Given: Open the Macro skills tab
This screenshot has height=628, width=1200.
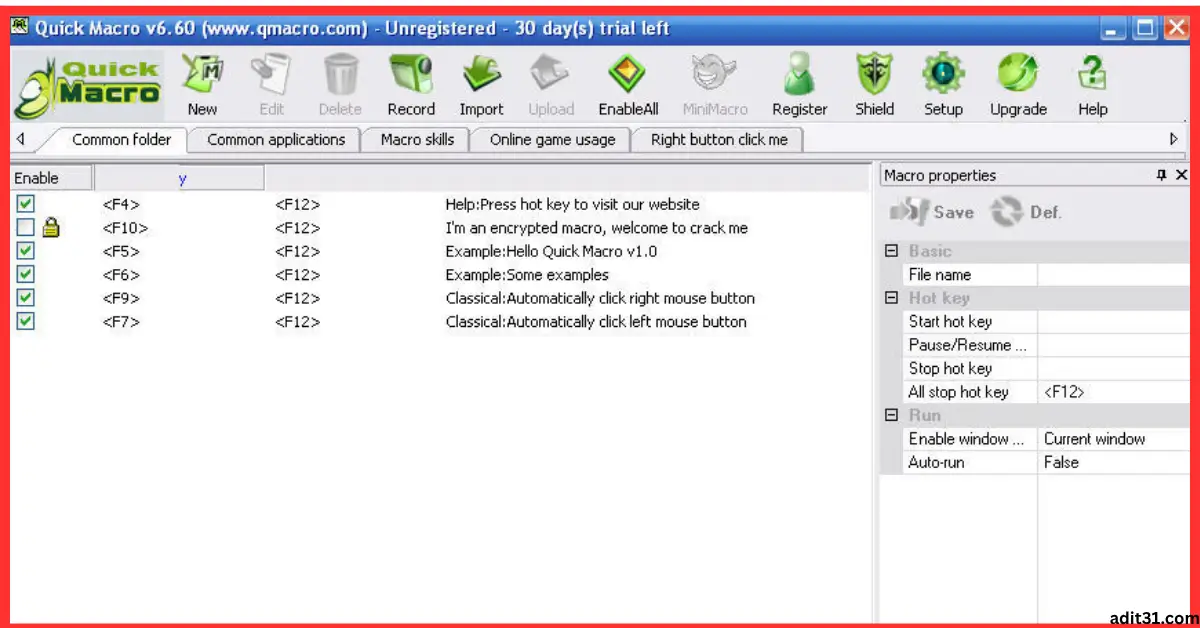Looking at the screenshot, I should [417, 140].
